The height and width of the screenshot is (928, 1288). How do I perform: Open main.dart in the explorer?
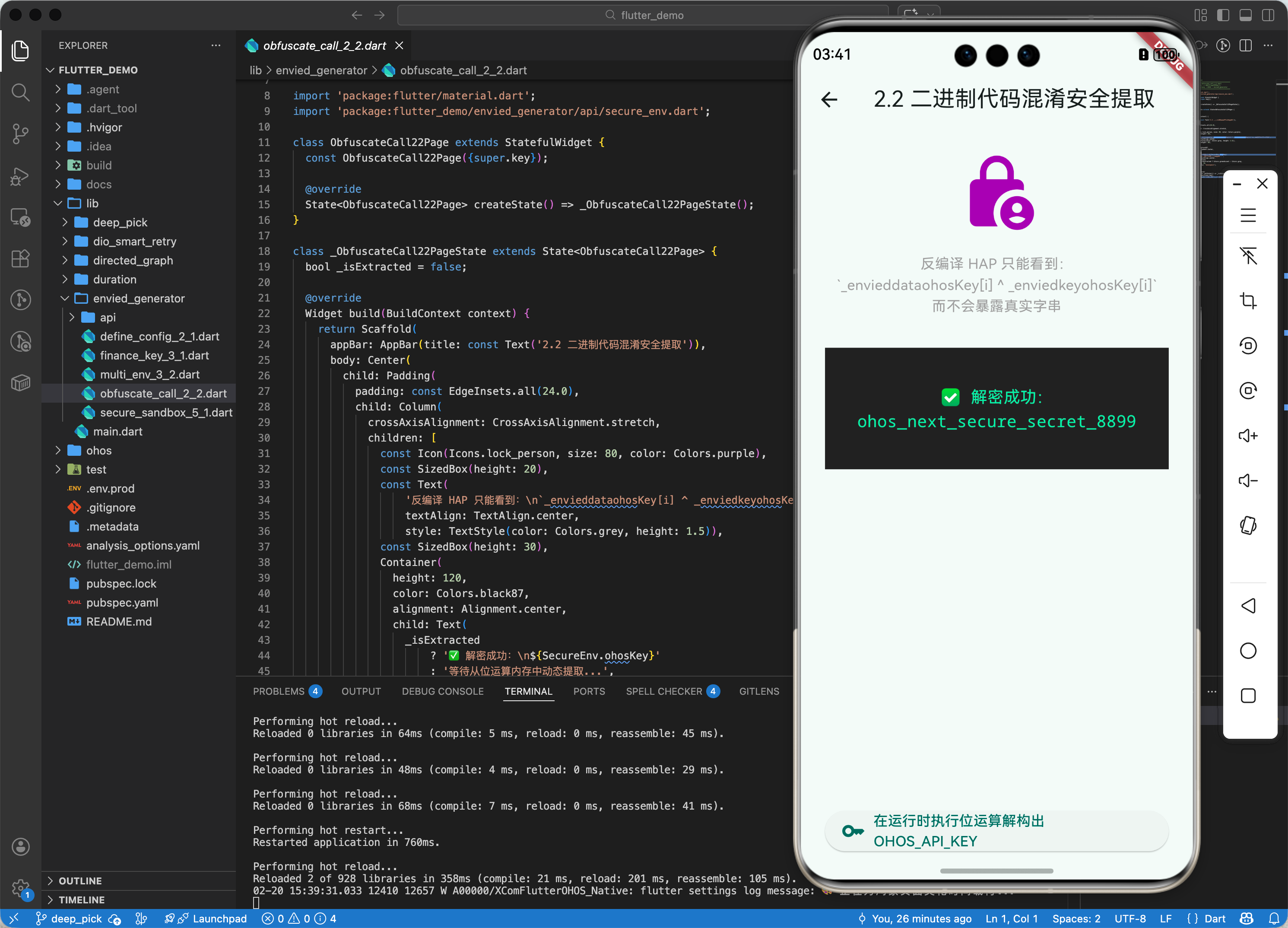(x=117, y=431)
